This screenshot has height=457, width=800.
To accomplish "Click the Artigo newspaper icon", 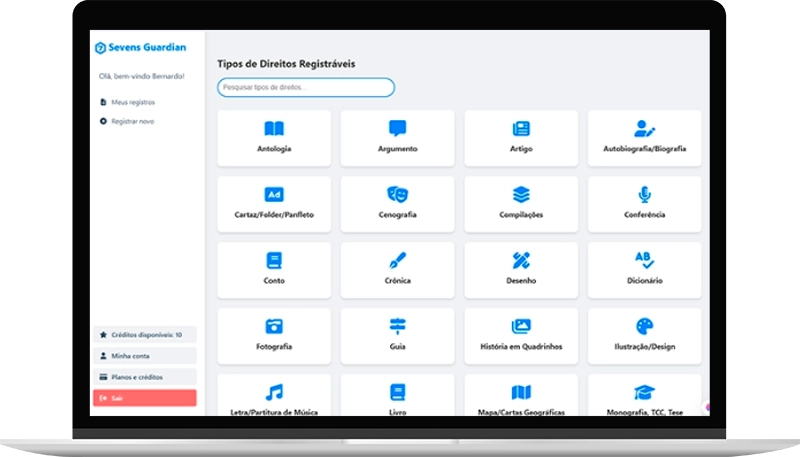I will (521, 129).
